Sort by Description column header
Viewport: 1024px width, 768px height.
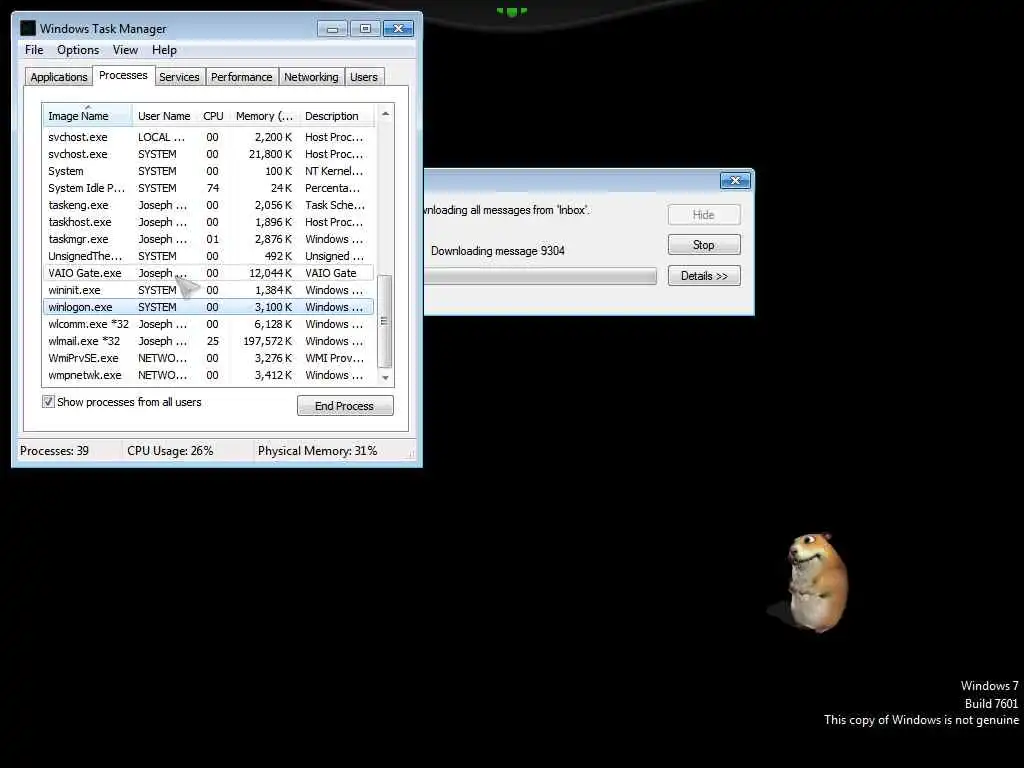(x=337, y=116)
